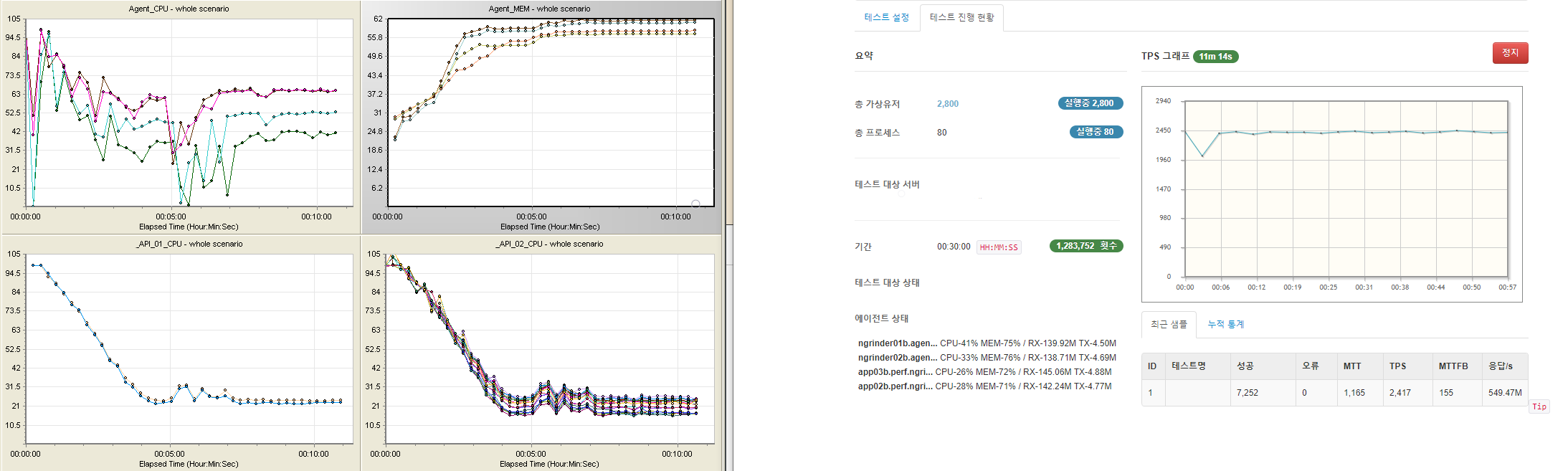Select the 최근 샘플 tab

pyautogui.click(x=1169, y=325)
